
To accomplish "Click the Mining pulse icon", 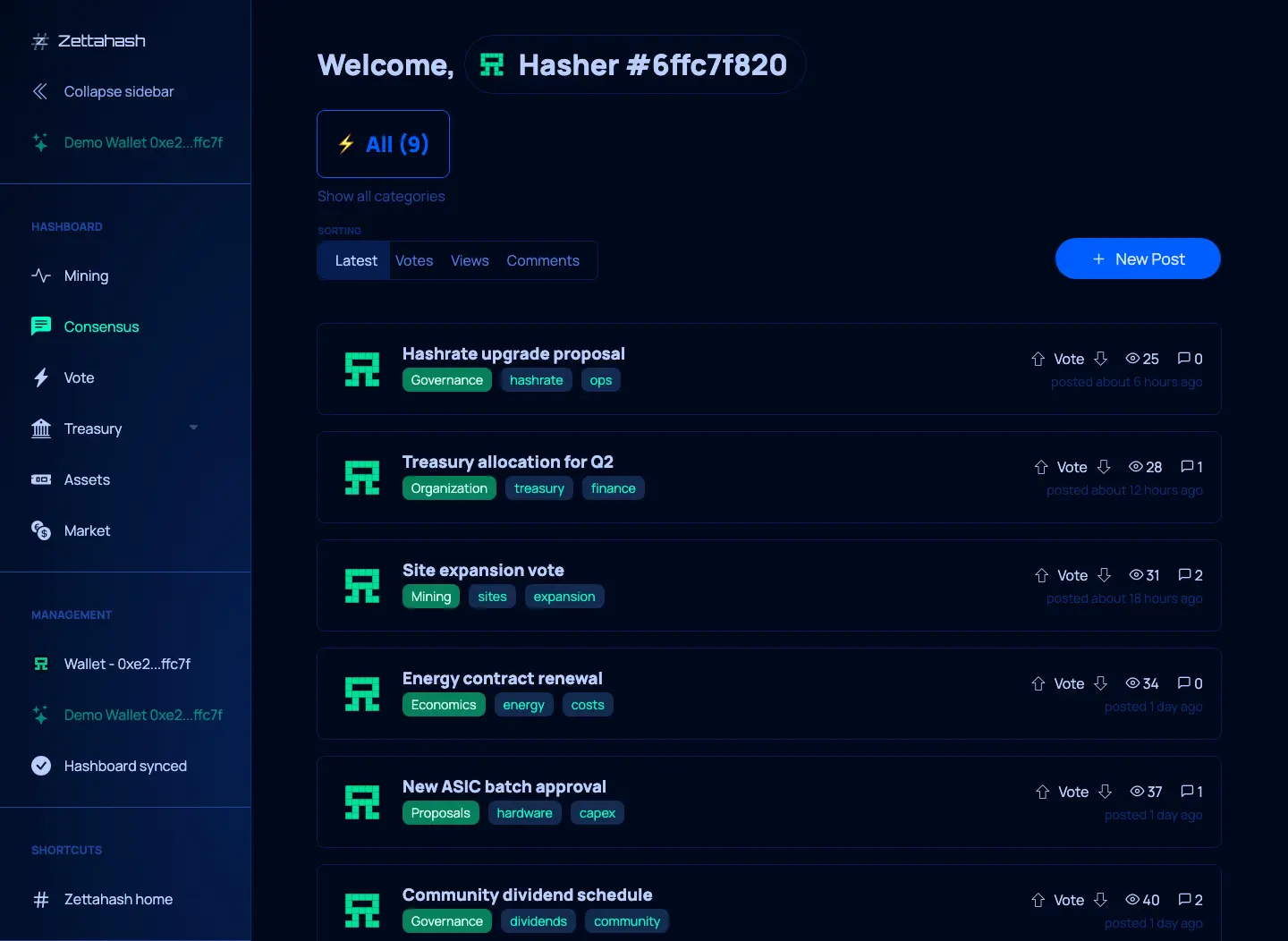I will [41, 276].
